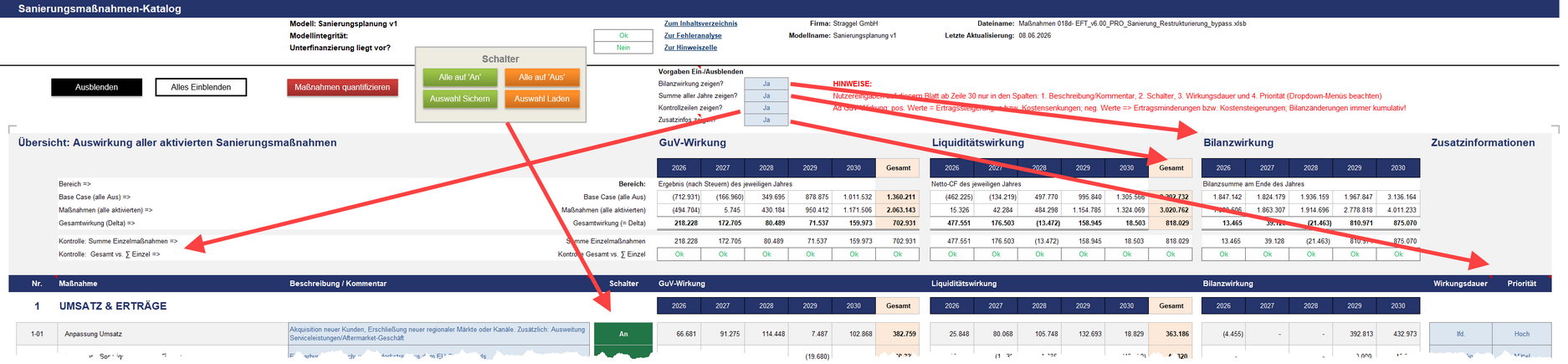
Task: Open the Zusatzinfos zeigen Ja dropdown
Action: [x=766, y=120]
